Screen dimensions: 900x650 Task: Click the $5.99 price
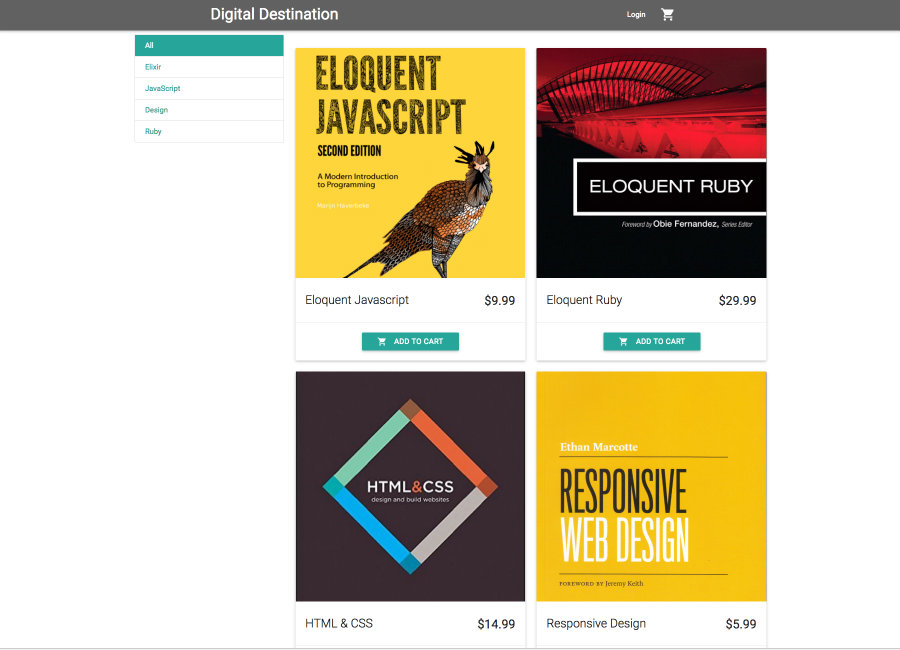point(741,624)
